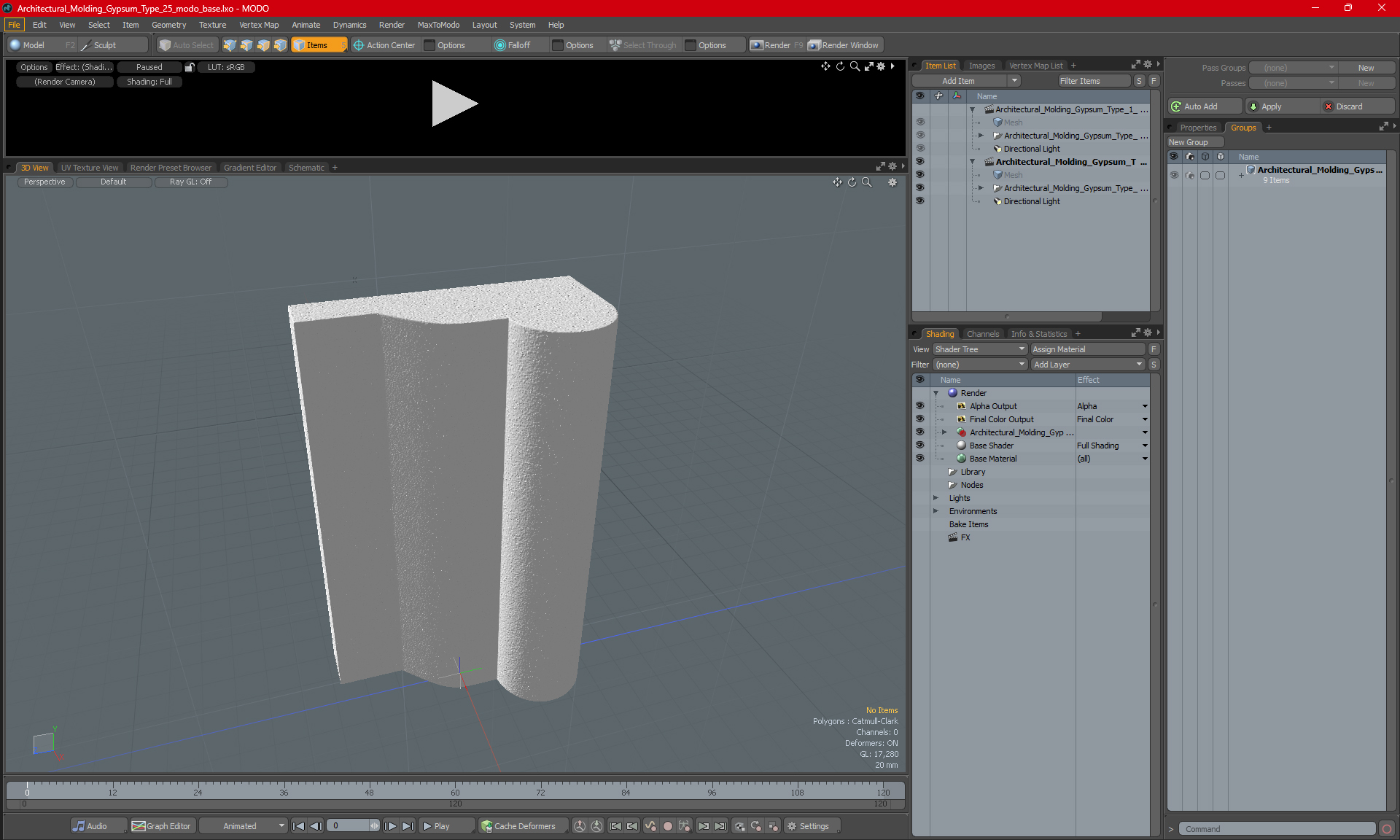The width and height of the screenshot is (1400, 840).
Task: Toggle visibility of Base Material
Action: click(919, 459)
